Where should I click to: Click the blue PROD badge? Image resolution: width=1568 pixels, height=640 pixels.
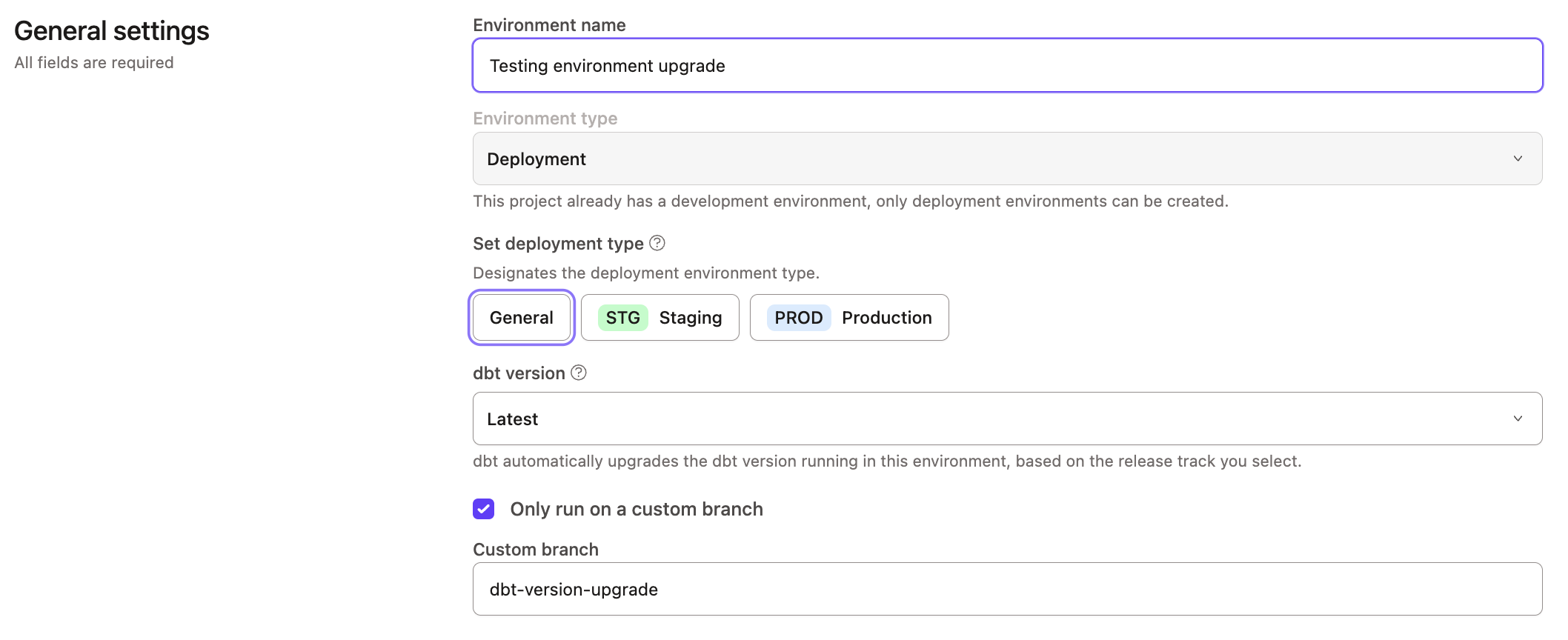tap(798, 318)
